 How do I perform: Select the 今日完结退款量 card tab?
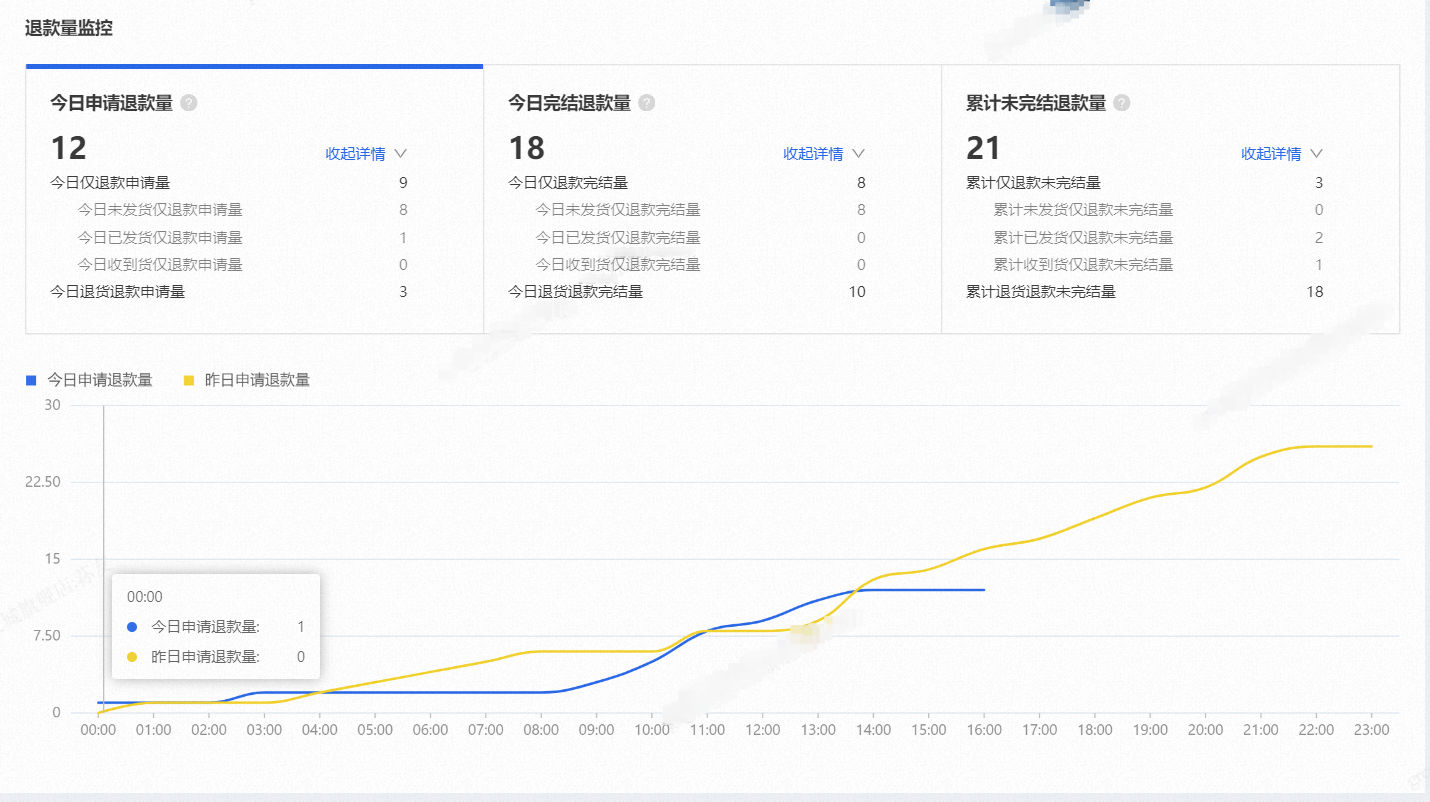(713, 199)
